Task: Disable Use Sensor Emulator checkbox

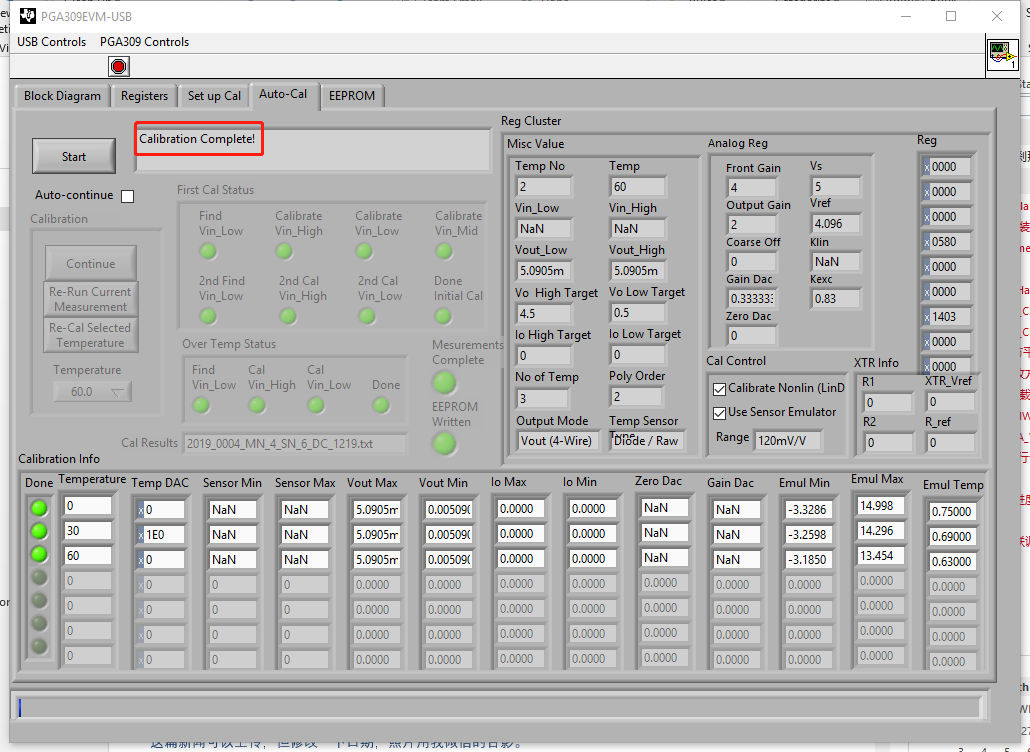Action: 719,412
